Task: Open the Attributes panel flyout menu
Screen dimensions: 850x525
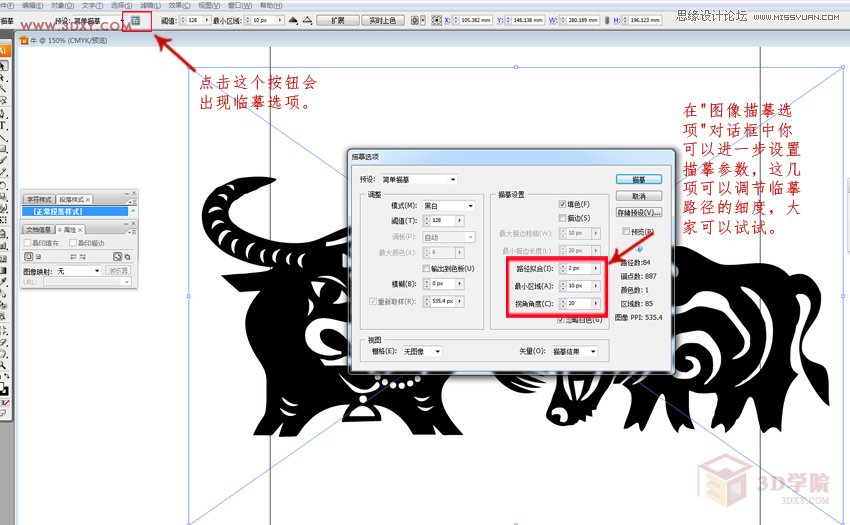Action: 132,231
